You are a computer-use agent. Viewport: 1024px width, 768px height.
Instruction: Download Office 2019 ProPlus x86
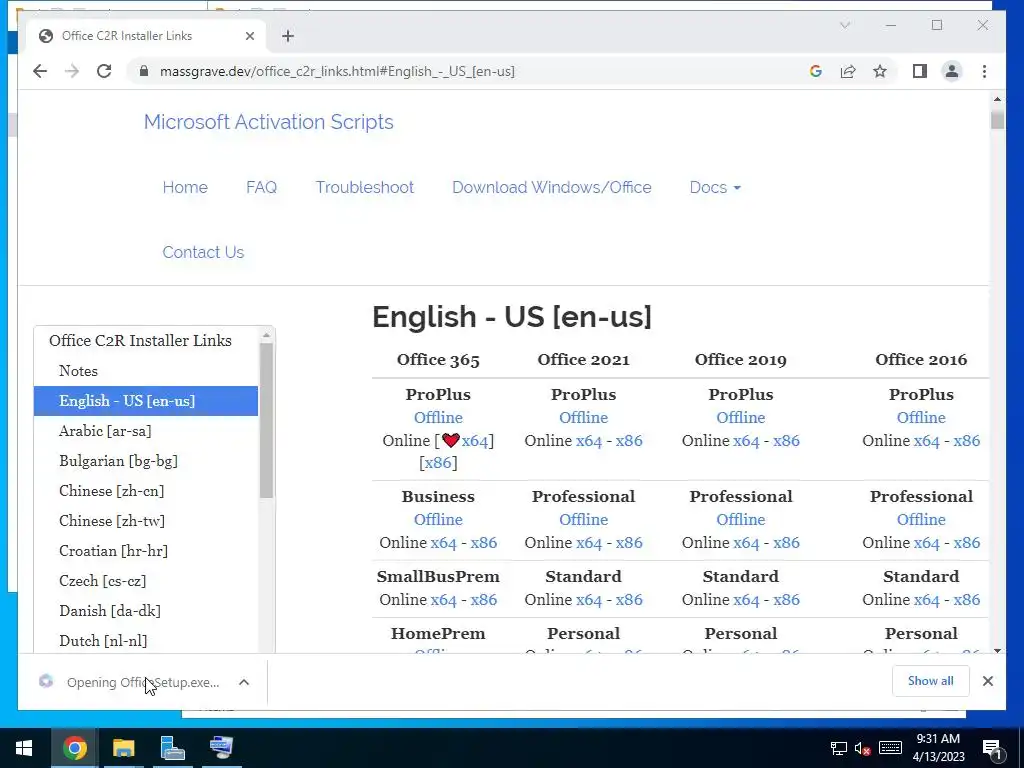click(x=786, y=441)
